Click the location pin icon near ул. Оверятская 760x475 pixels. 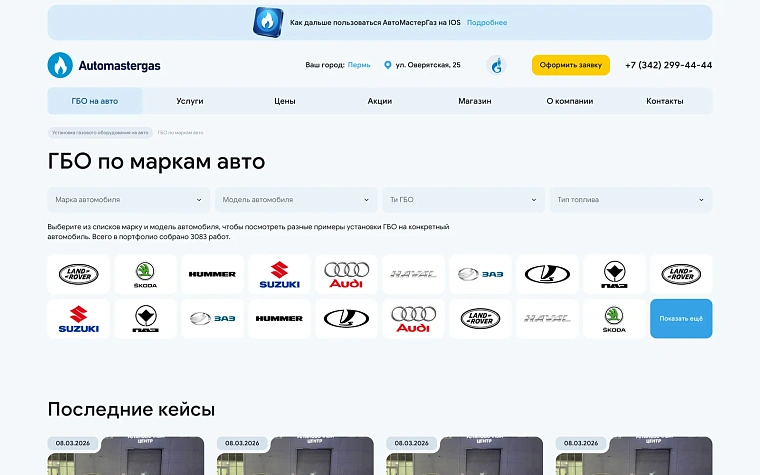click(x=388, y=65)
